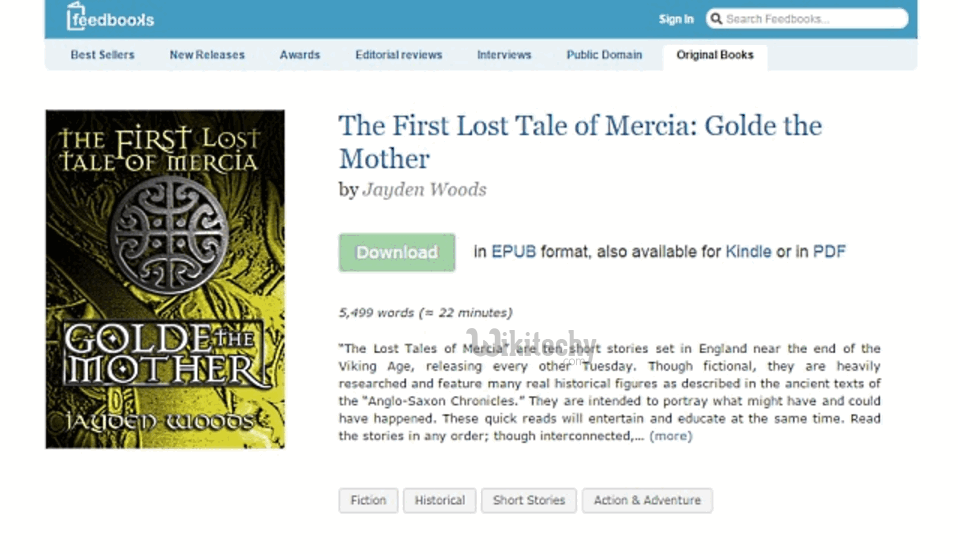Image resolution: width=958 pixels, height=554 pixels.
Task: Click the green Download button
Action: coord(397,252)
